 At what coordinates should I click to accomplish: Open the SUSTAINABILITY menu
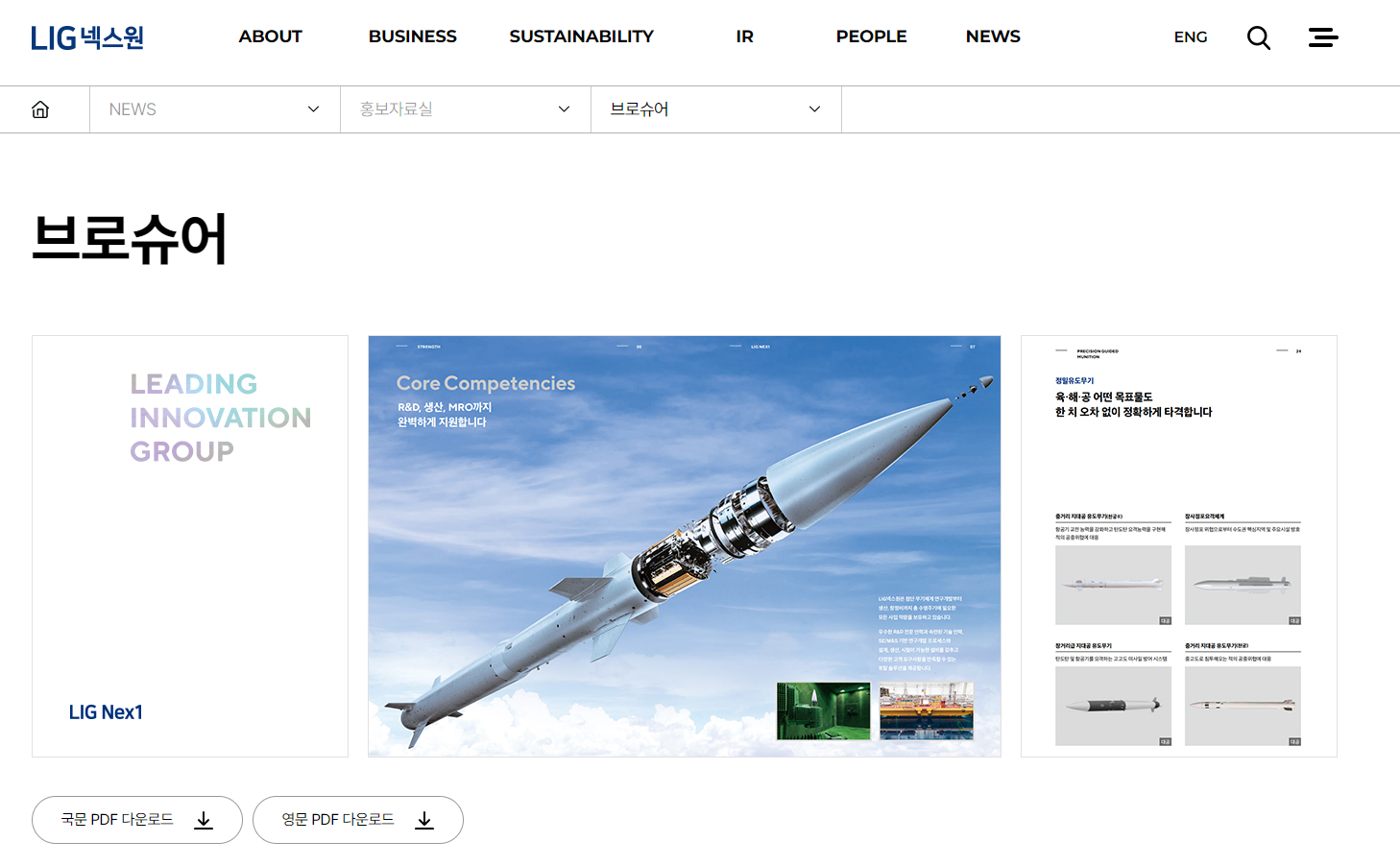point(581,36)
